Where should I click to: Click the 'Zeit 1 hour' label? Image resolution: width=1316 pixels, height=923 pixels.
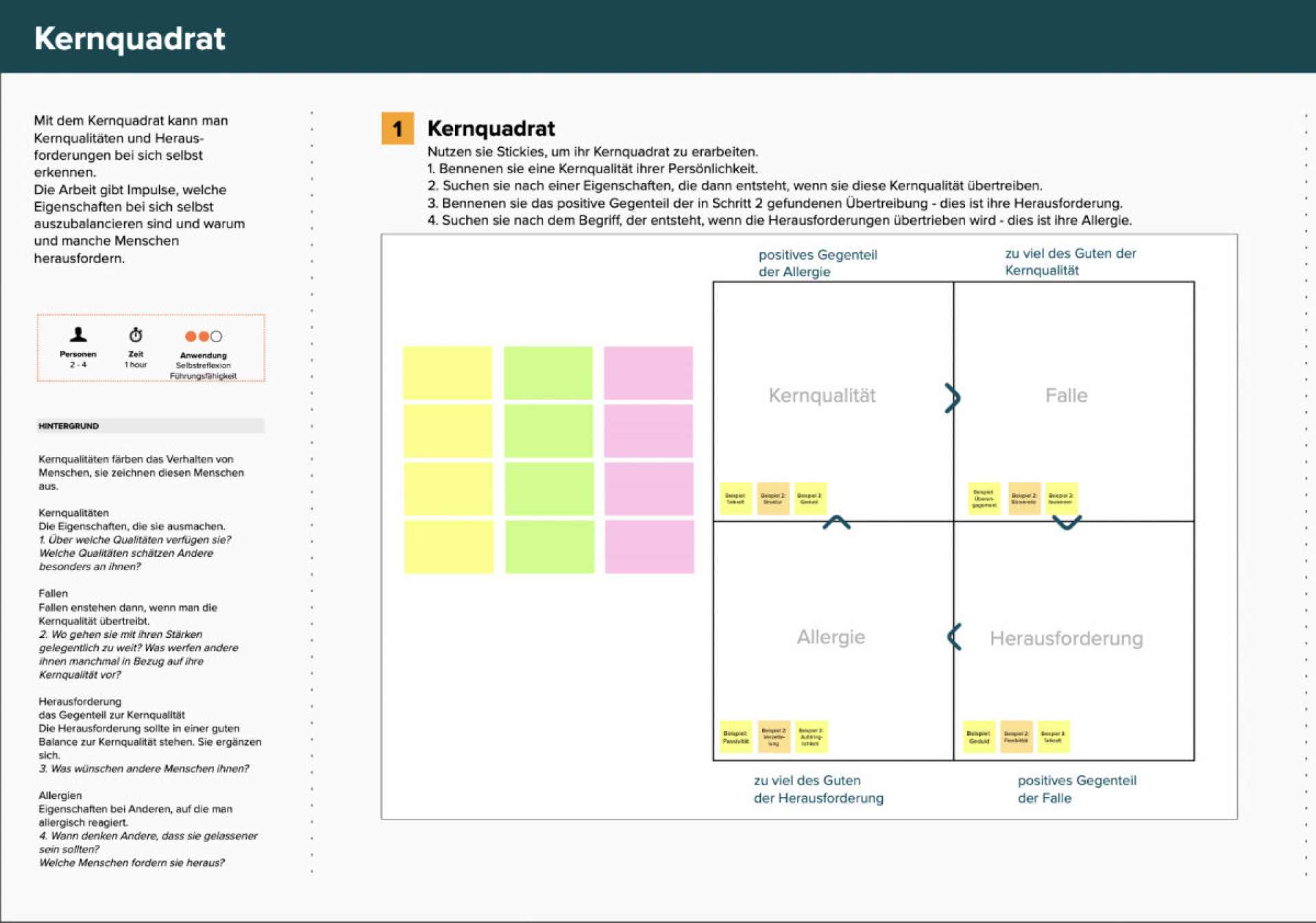(136, 360)
